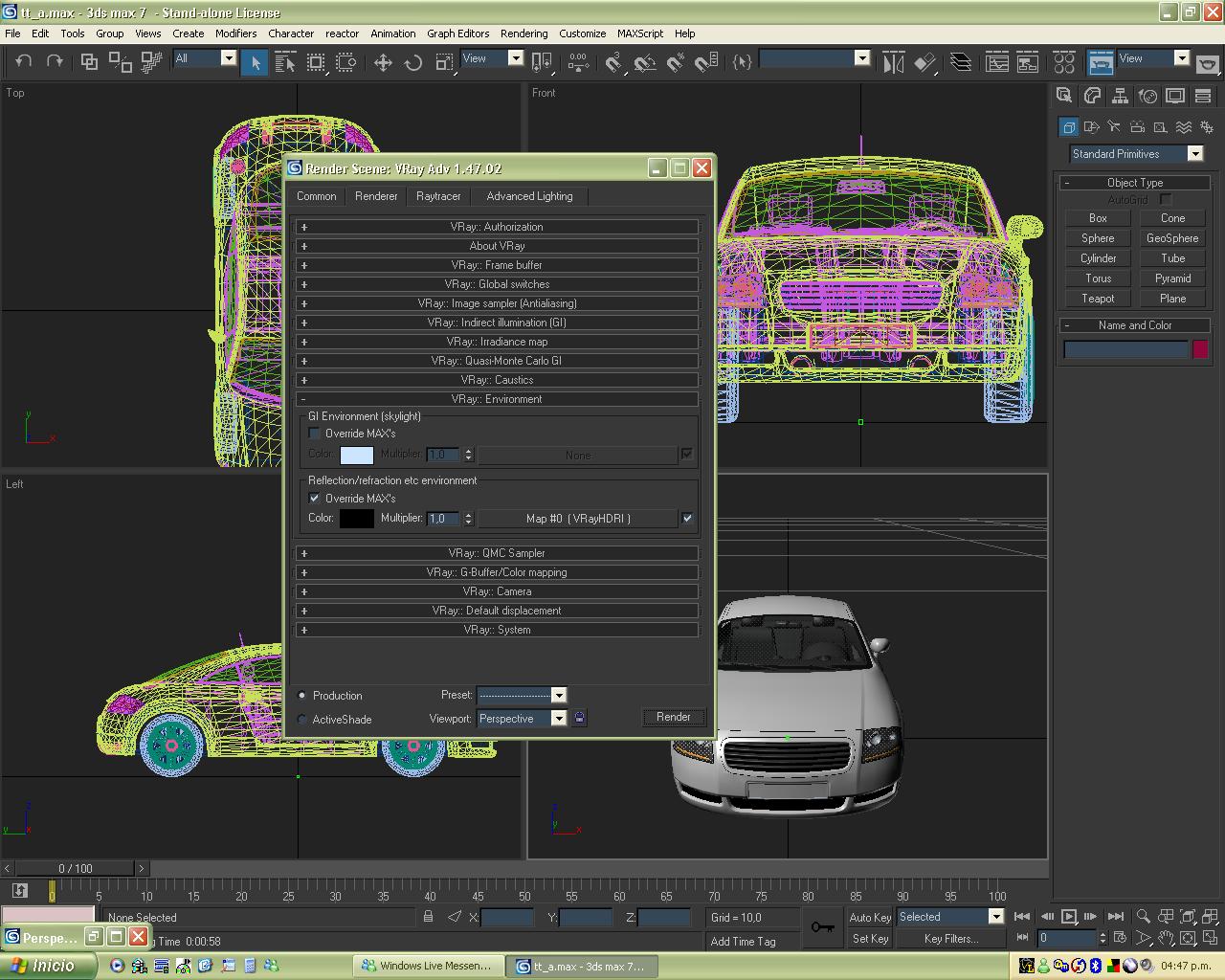Click the Teapot primitive button
Screen dimensions: 1225x980
[x=1098, y=299]
